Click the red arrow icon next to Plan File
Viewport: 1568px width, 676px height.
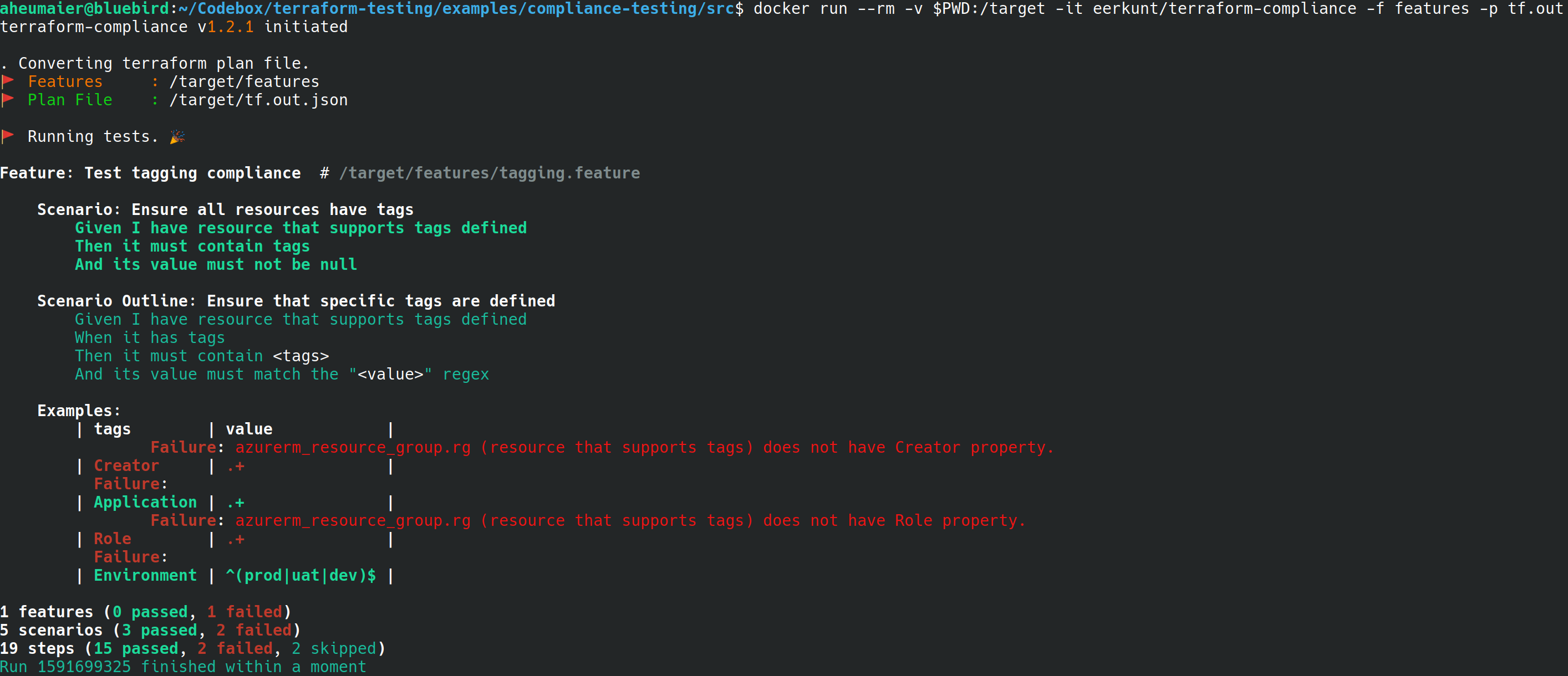coord(9,100)
